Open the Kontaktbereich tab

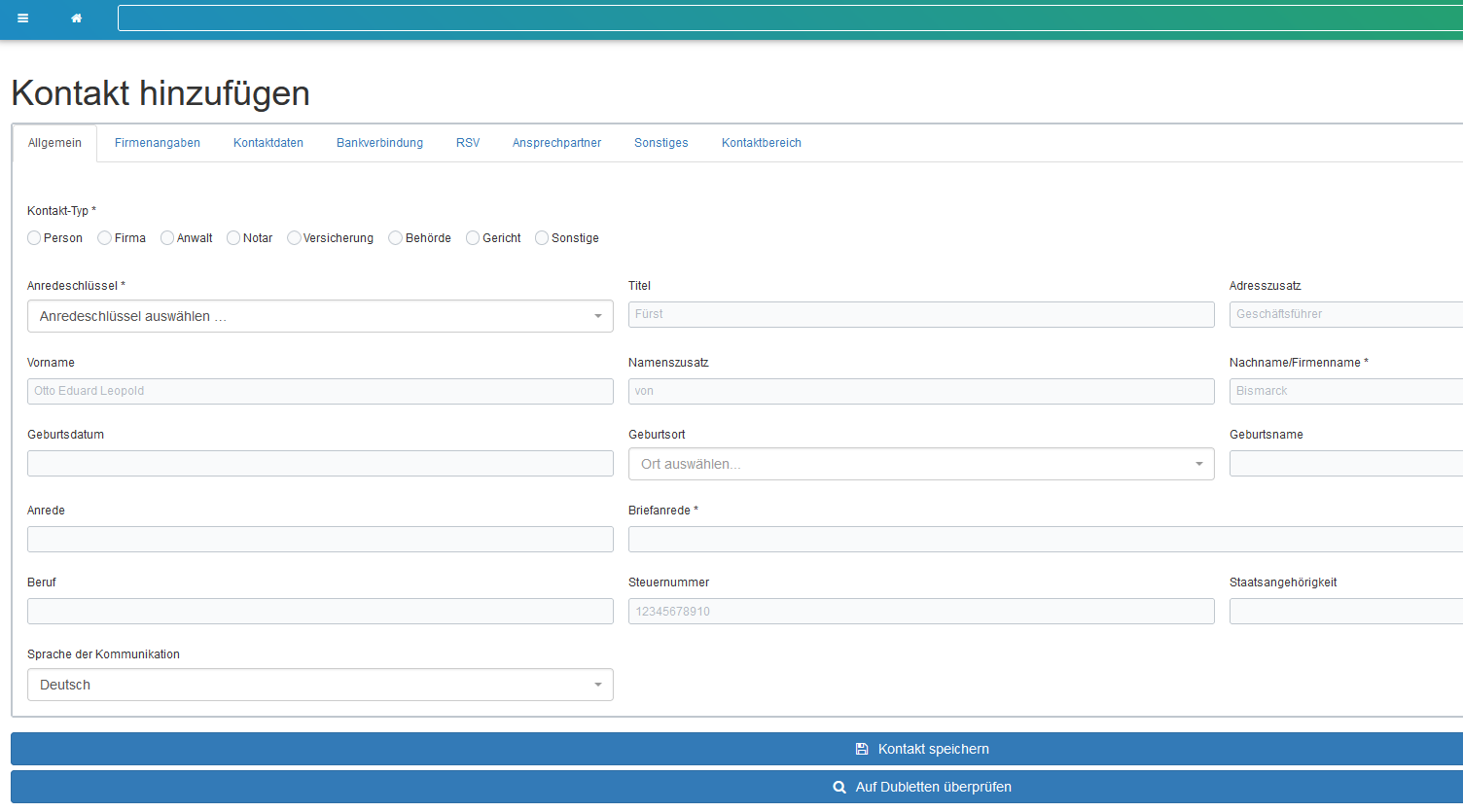(762, 143)
